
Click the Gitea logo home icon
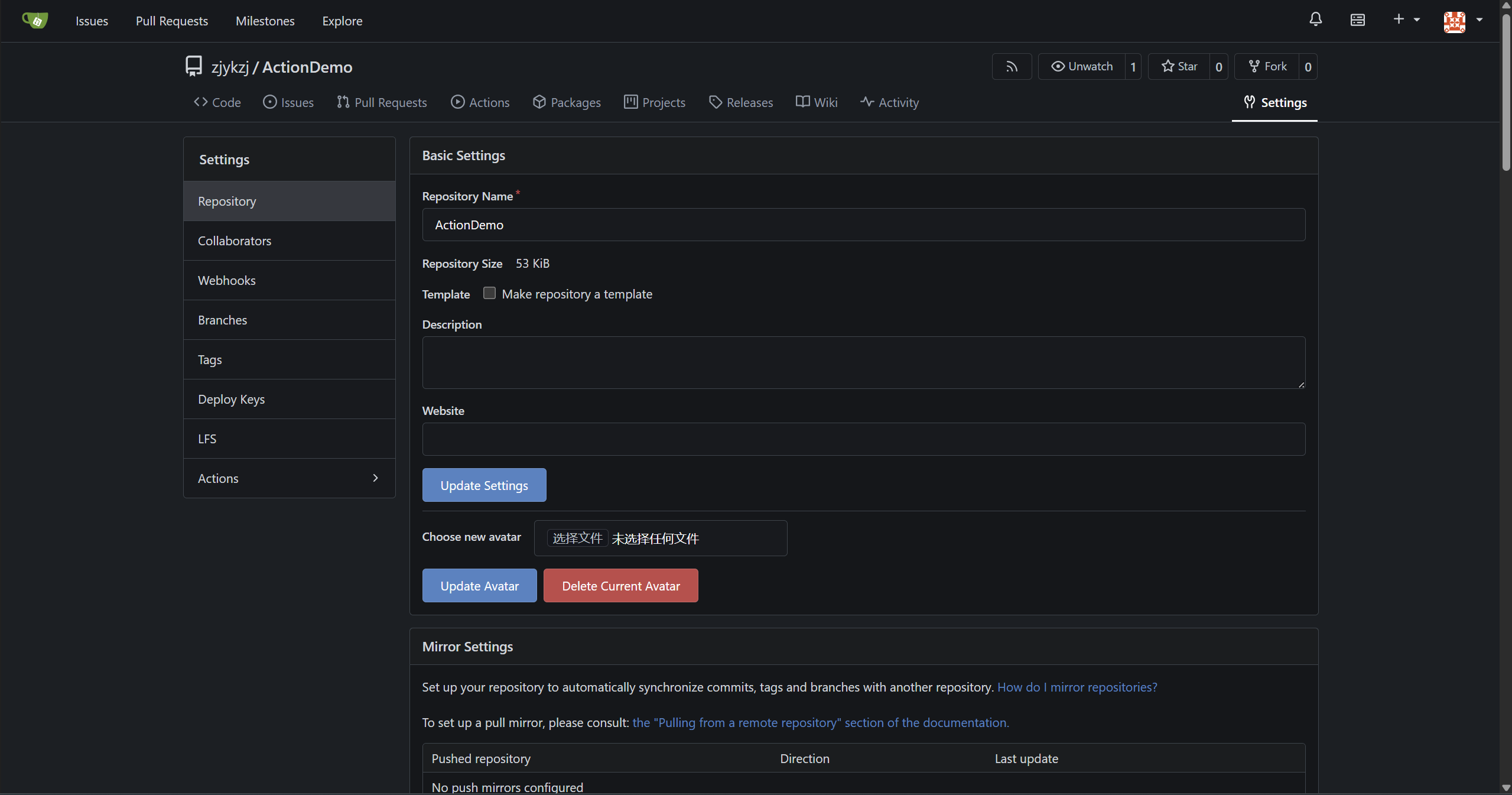[35, 21]
